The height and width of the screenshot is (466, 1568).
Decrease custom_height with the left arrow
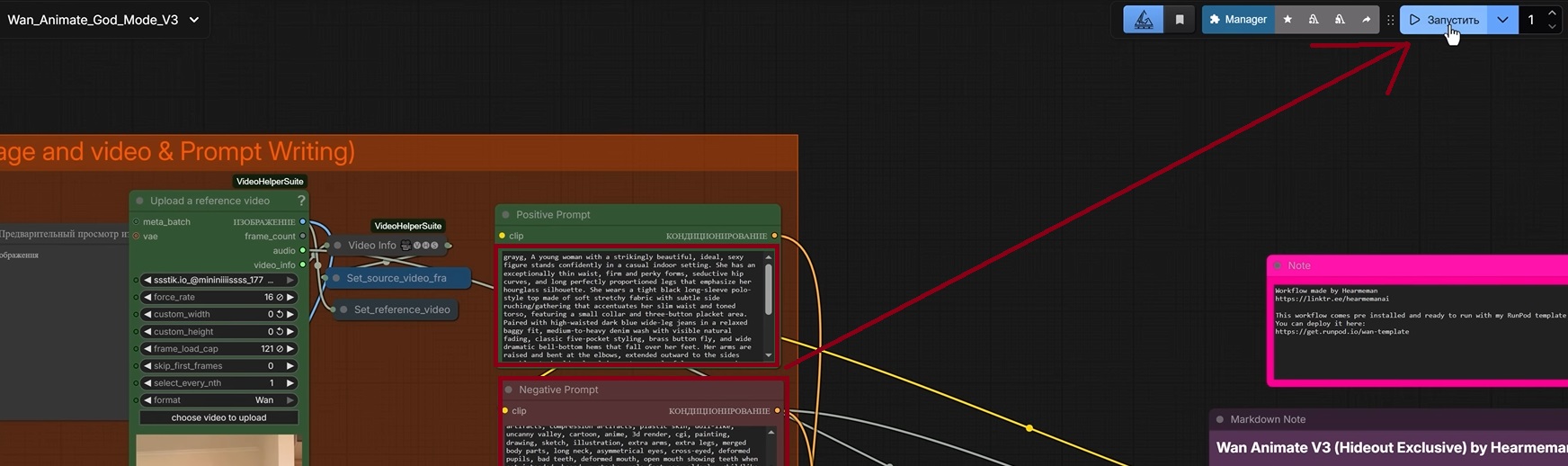(147, 331)
